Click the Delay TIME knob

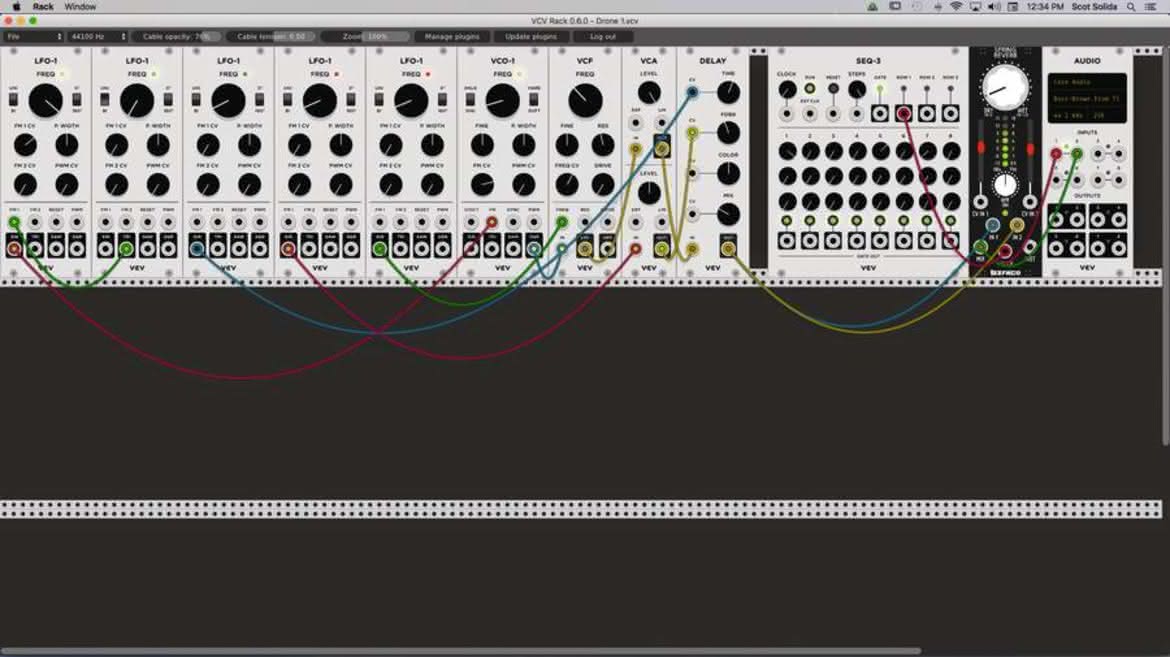[x=728, y=93]
